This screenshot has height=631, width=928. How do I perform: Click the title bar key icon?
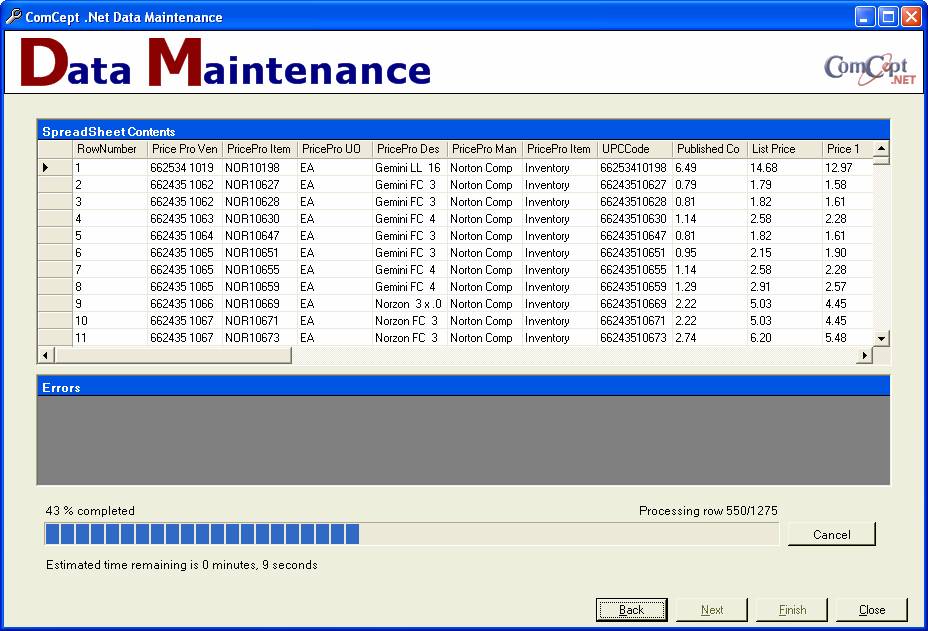pyautogui.click(x=13, y=16)
